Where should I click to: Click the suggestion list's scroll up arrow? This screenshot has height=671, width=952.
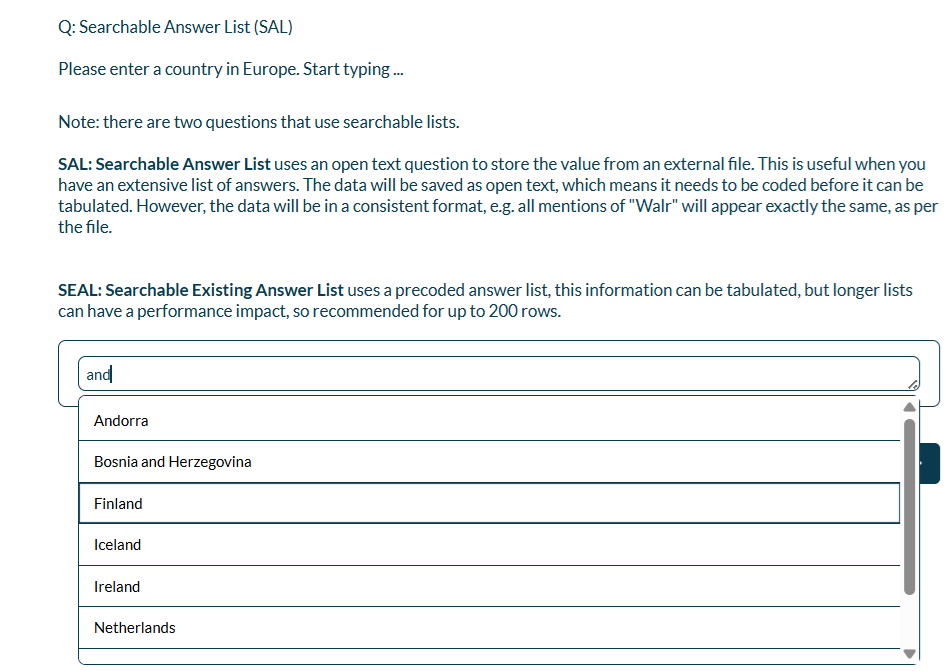click(910, 407)
